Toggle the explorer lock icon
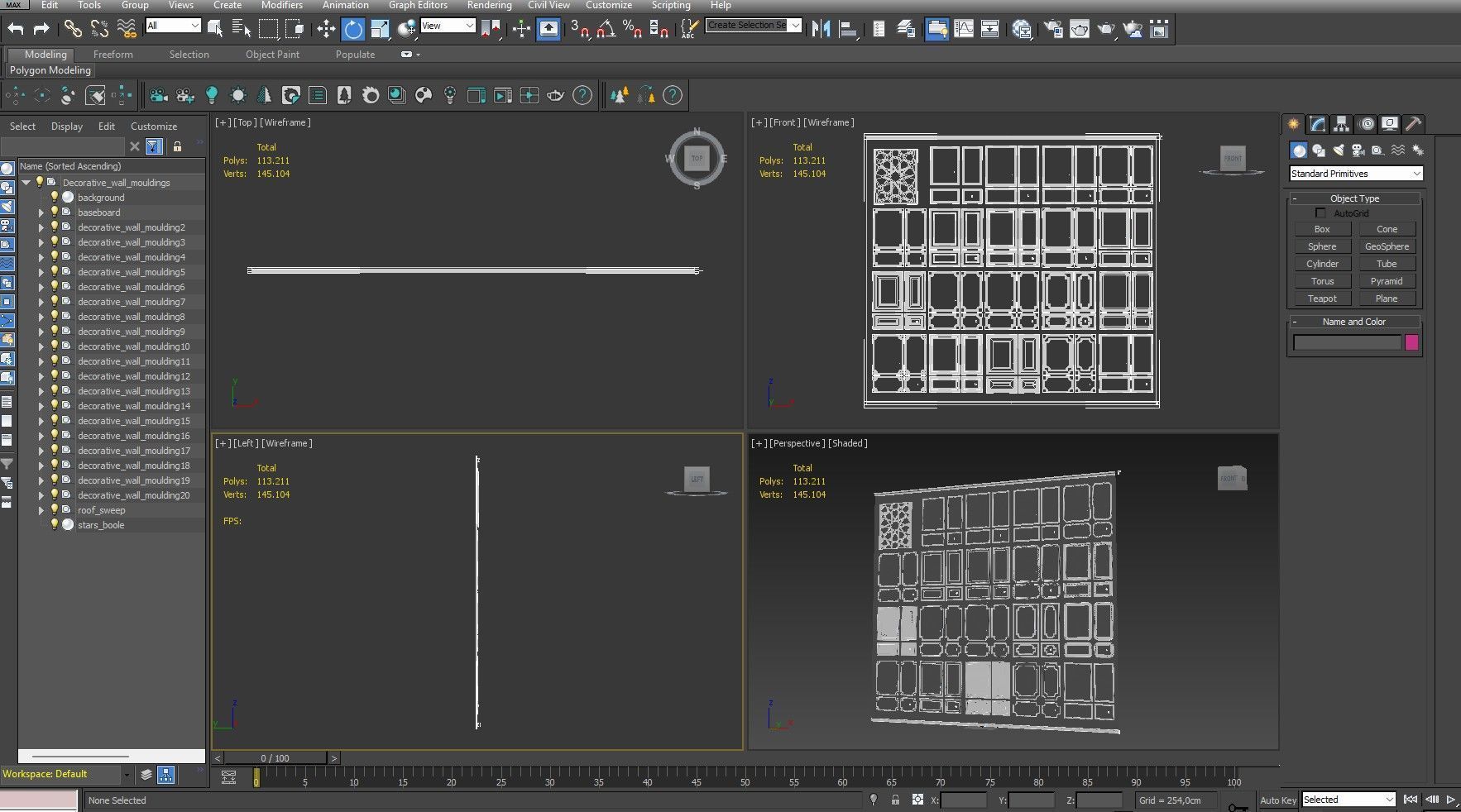 (x=176, y=146)
